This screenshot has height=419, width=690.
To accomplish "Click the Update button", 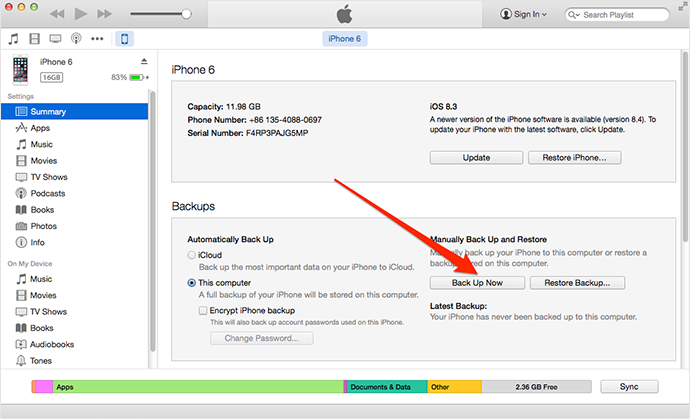I will (476, 158).
